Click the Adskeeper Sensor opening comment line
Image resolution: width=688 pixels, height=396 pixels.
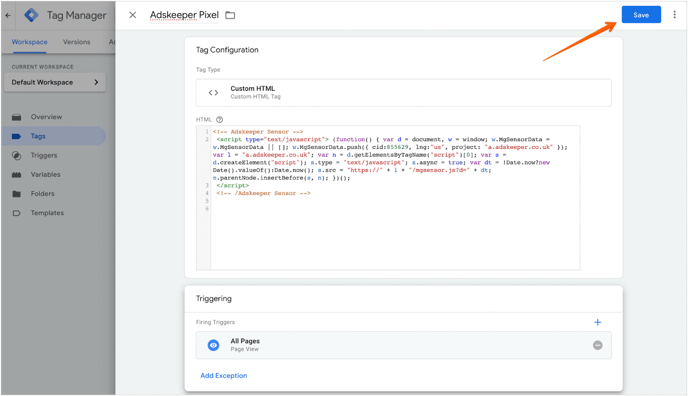click(x=258, y=132)
